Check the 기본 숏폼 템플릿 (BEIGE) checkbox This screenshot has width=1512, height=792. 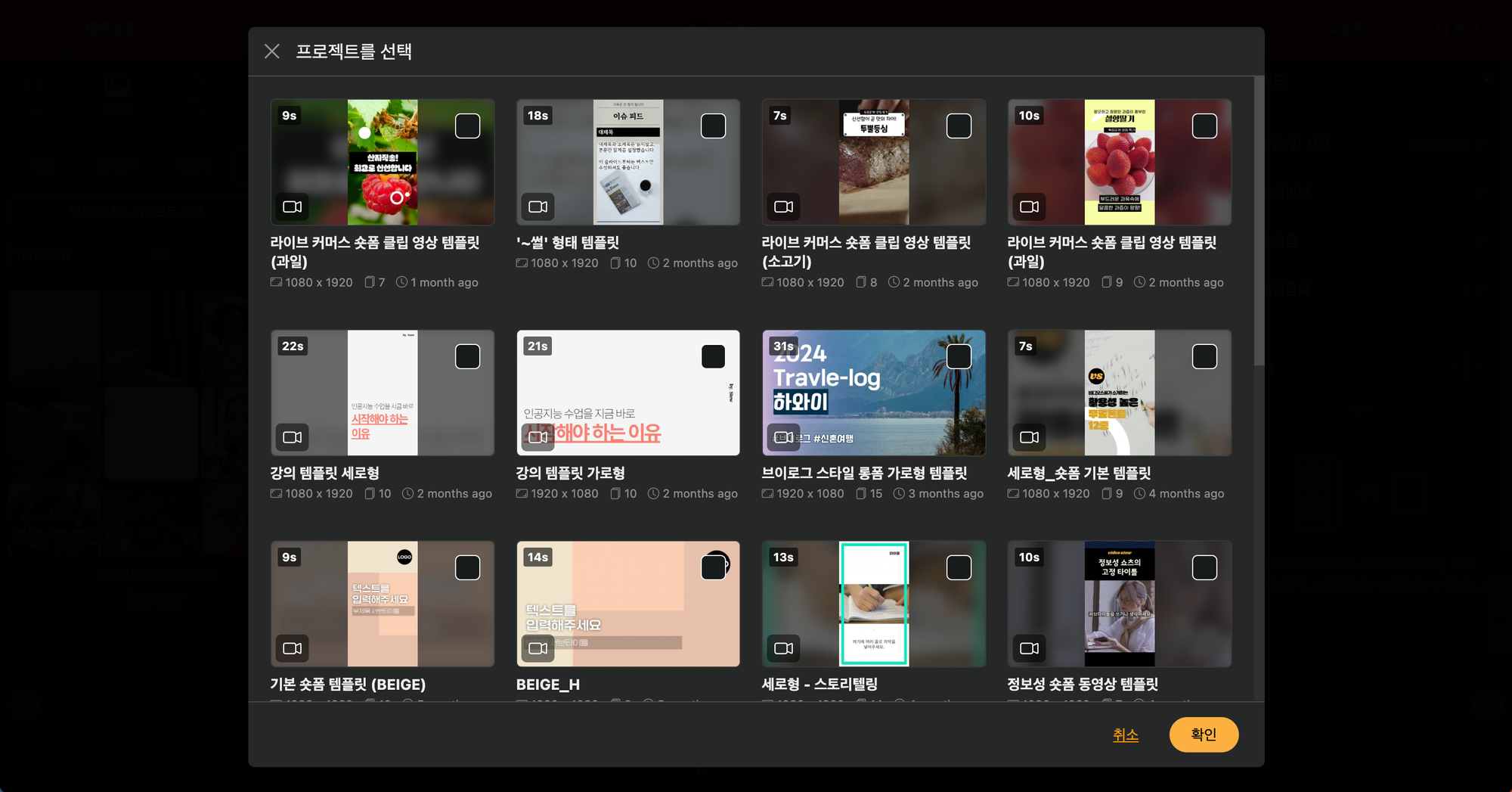point(468,567)
